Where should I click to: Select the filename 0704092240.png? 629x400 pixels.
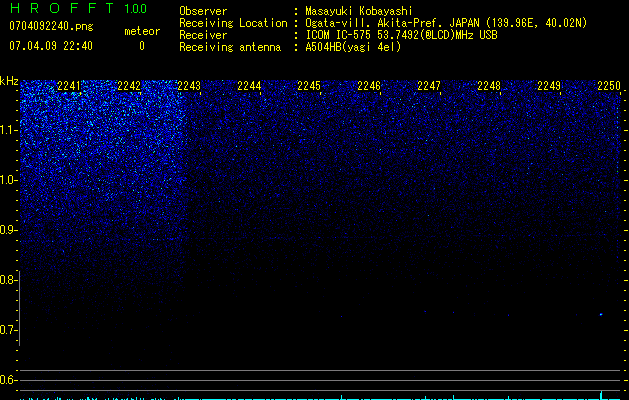51,27
